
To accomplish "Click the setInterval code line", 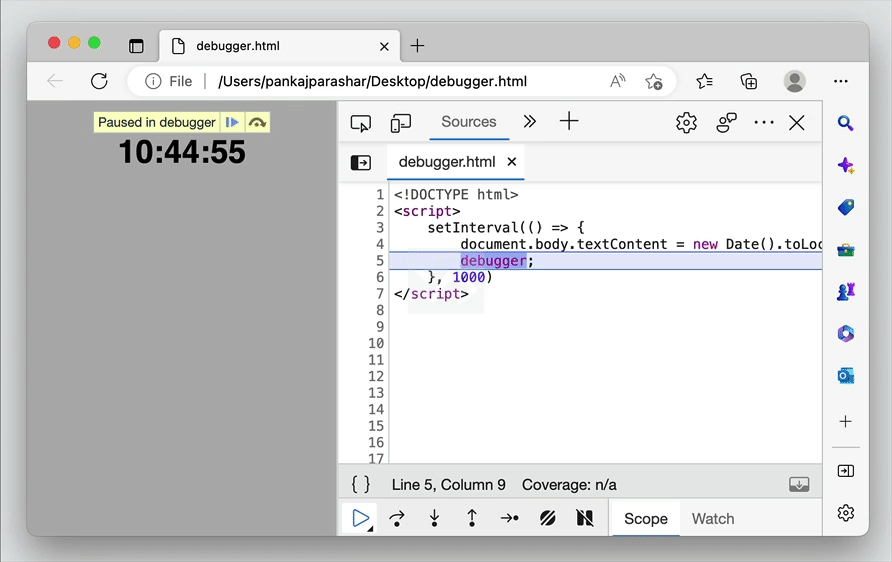I will (506, 228).
